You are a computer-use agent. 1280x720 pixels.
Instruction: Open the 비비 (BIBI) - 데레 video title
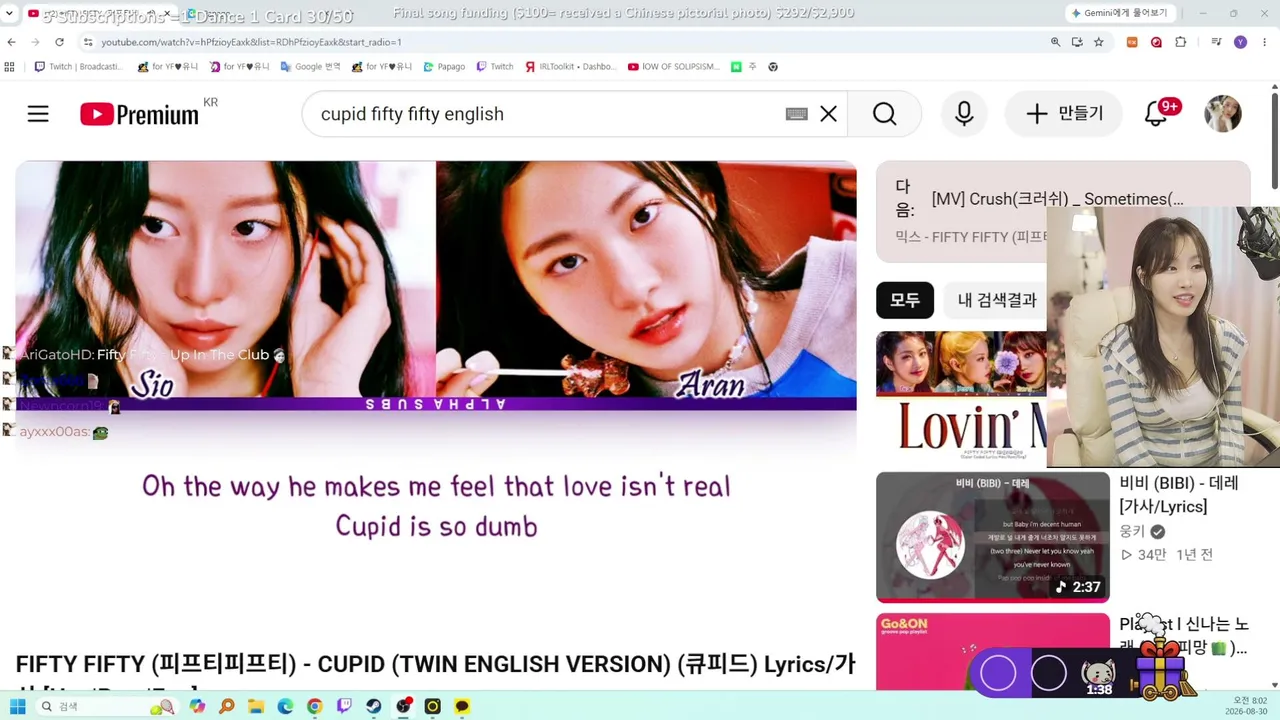click(1179, 495)
